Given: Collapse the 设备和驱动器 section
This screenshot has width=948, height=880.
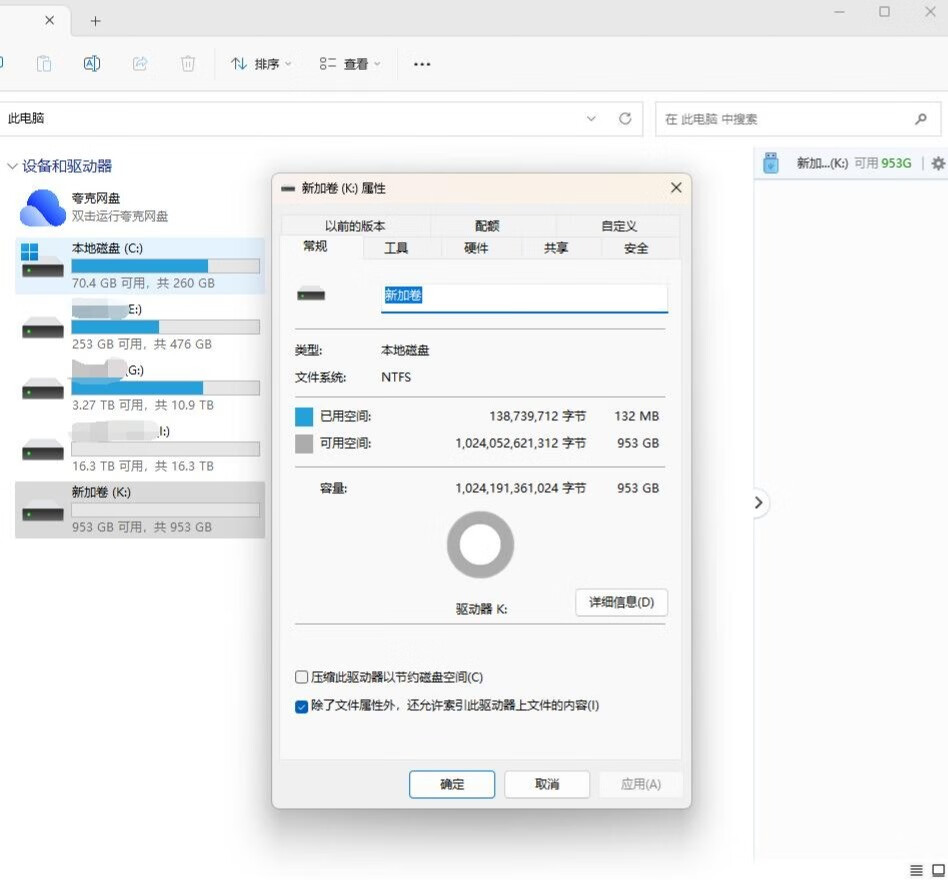Looking at the screenshot, I should pos(11,166).
